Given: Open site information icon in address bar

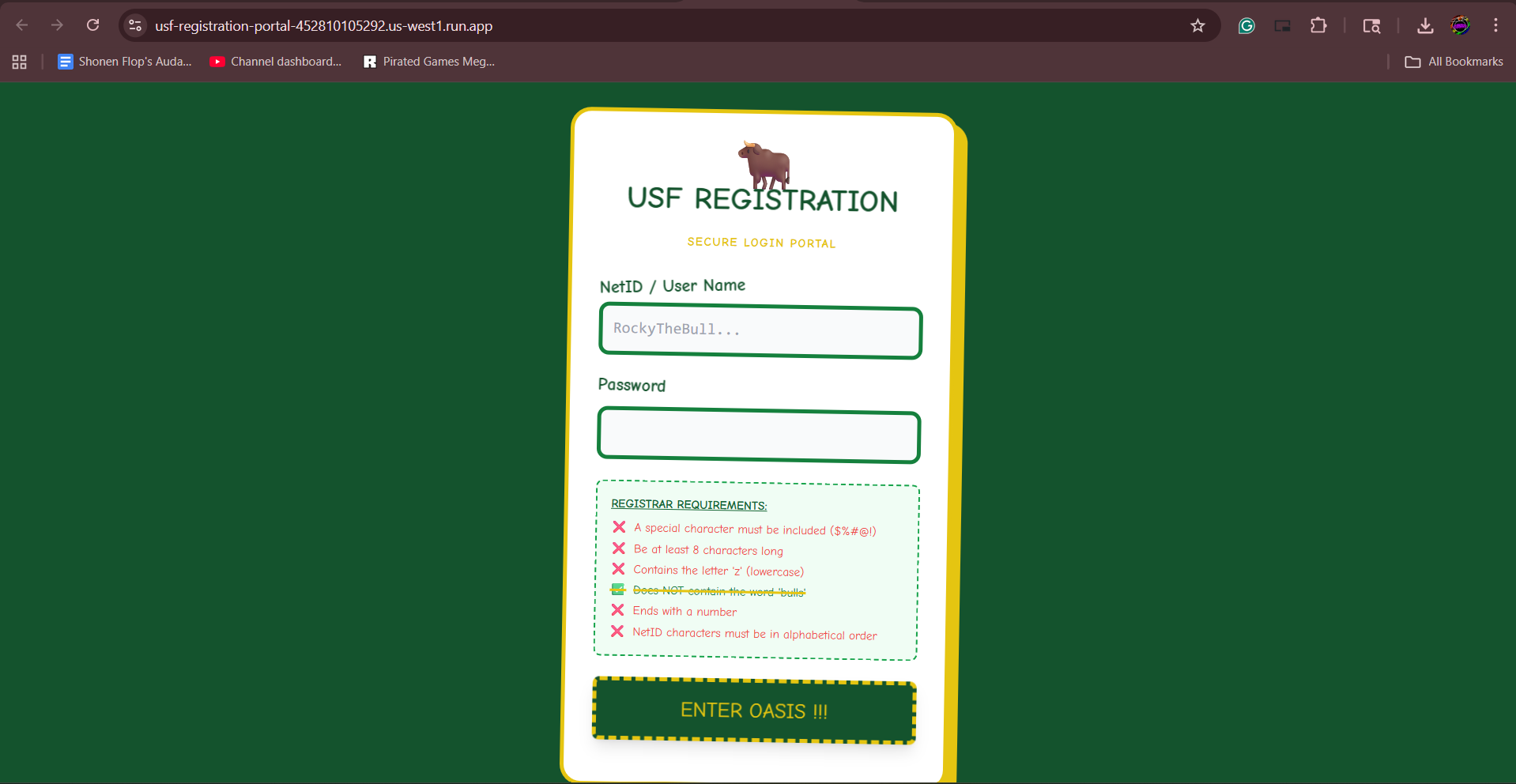Looking at the screenshot, I should click(x=135, y=25).
